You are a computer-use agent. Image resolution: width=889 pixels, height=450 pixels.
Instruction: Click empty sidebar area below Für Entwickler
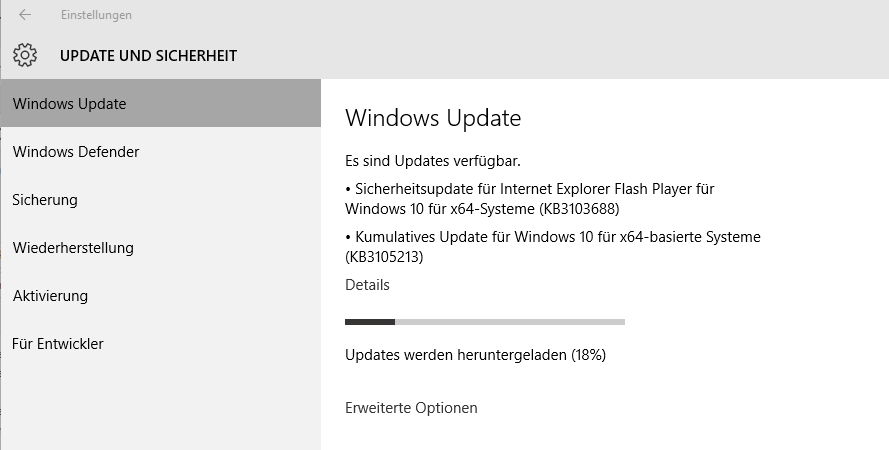click(160, 408)
